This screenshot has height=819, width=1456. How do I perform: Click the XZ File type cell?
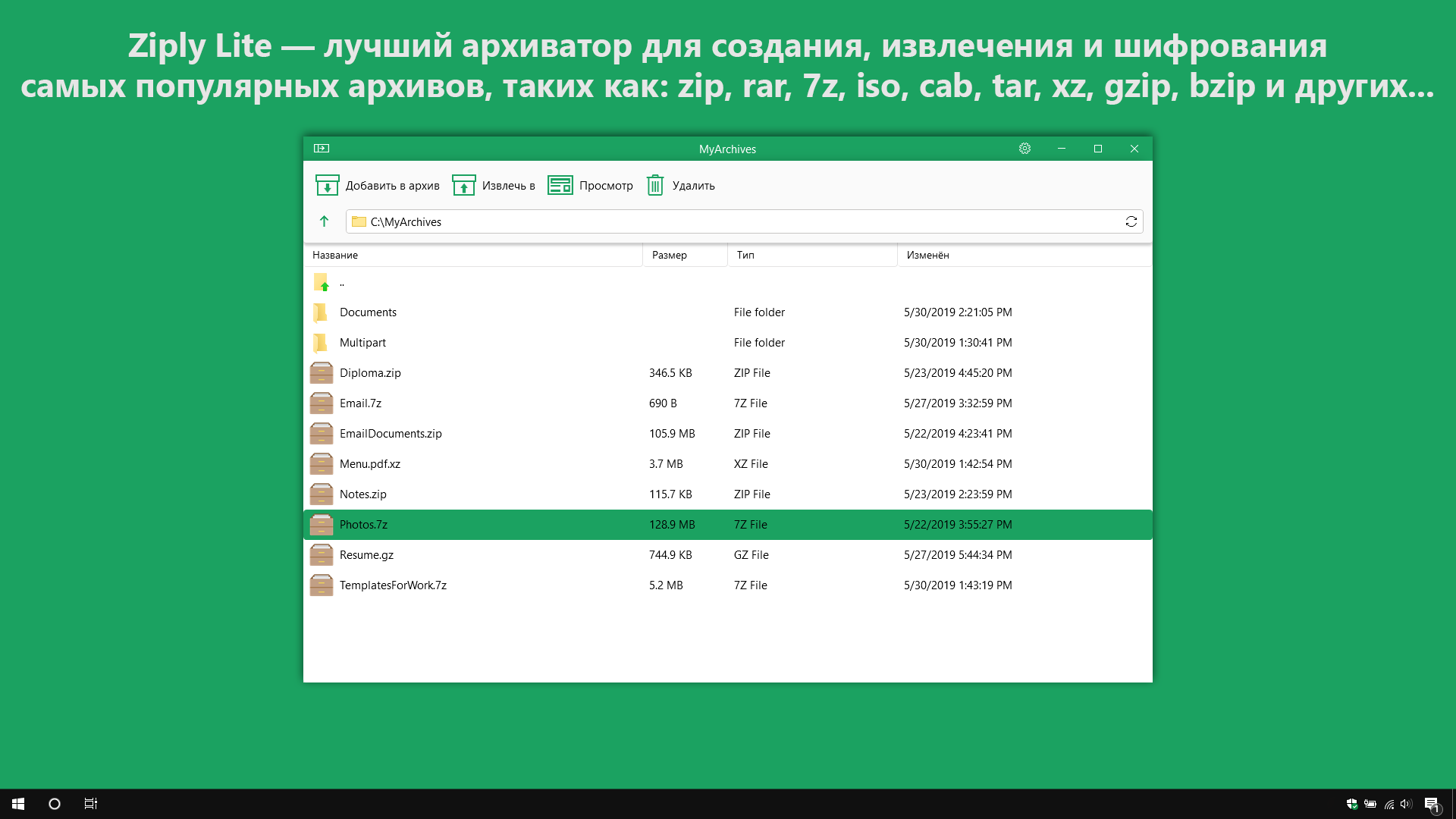coord(751,464)
